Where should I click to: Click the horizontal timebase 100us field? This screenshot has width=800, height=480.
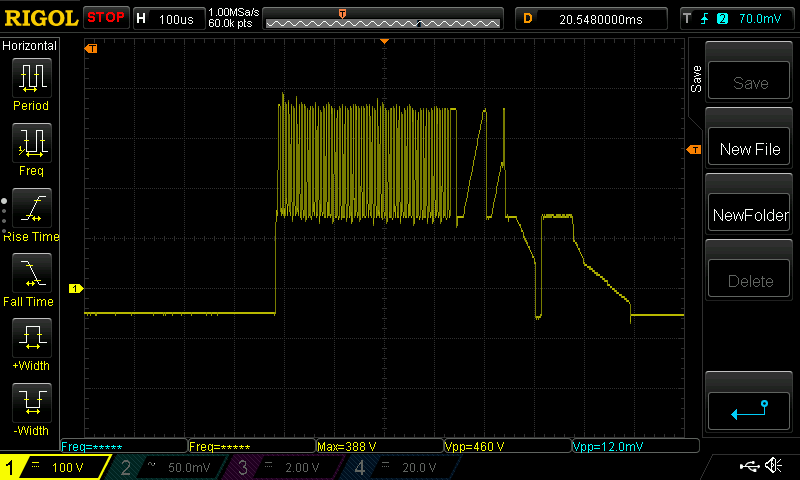(x=176, y=19)
